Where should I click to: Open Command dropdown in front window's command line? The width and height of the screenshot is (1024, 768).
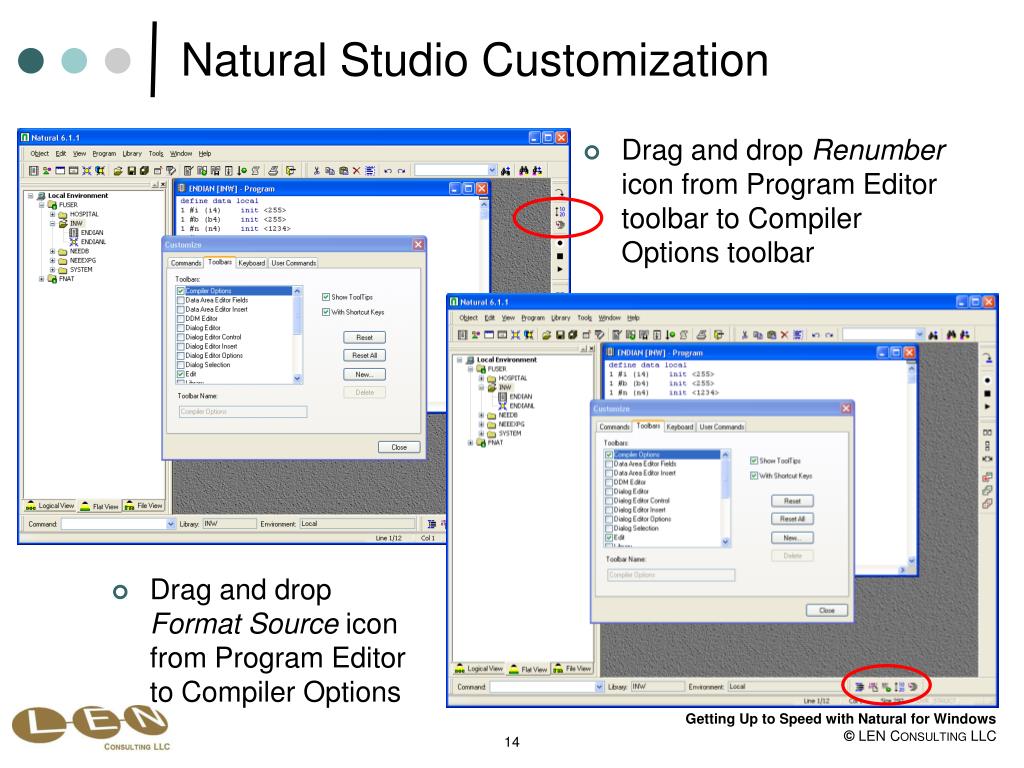point(600,687)
